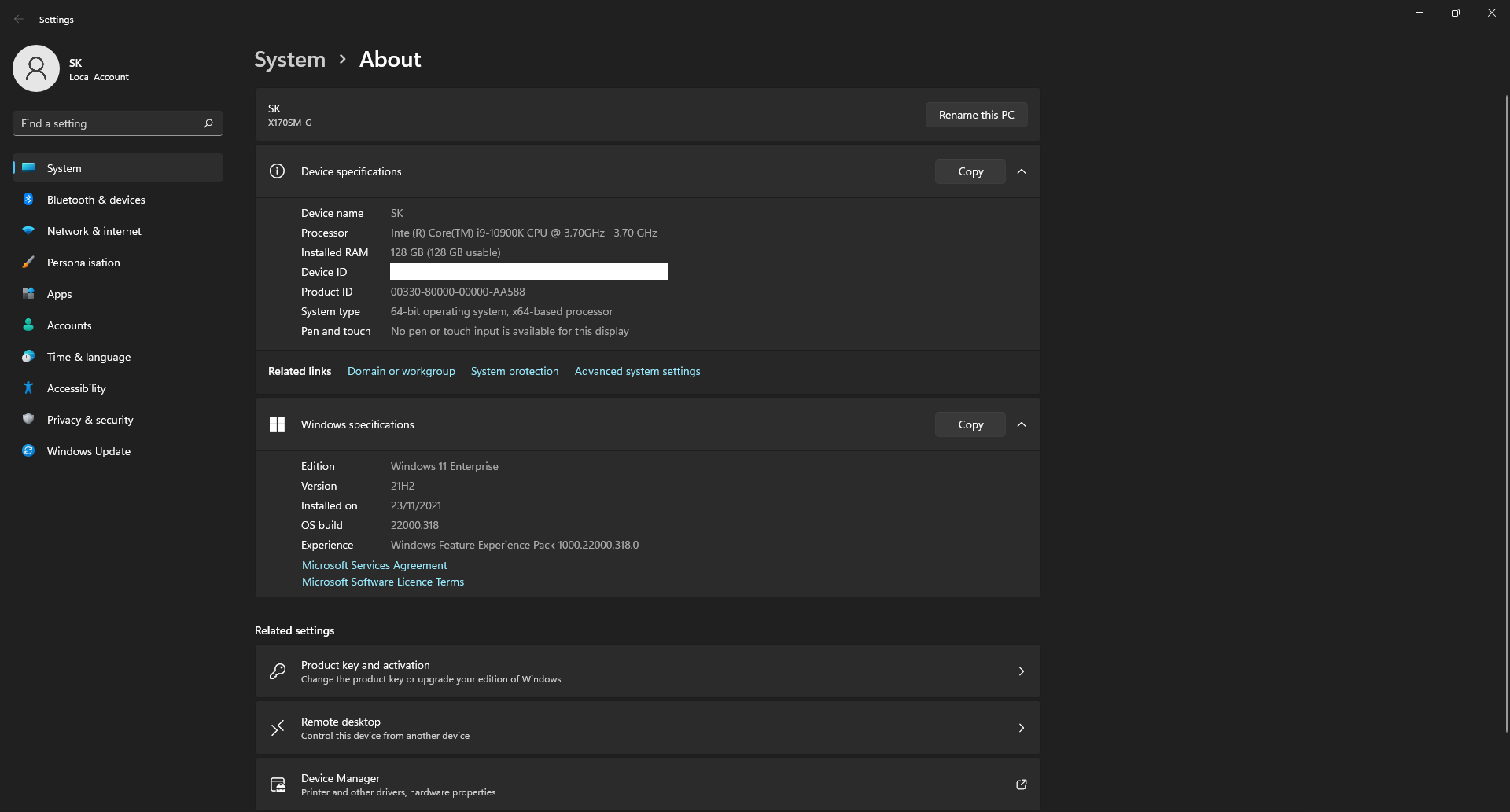Open System protection link
Viewport: 1510px width, 812px height.
click(514, 371)
